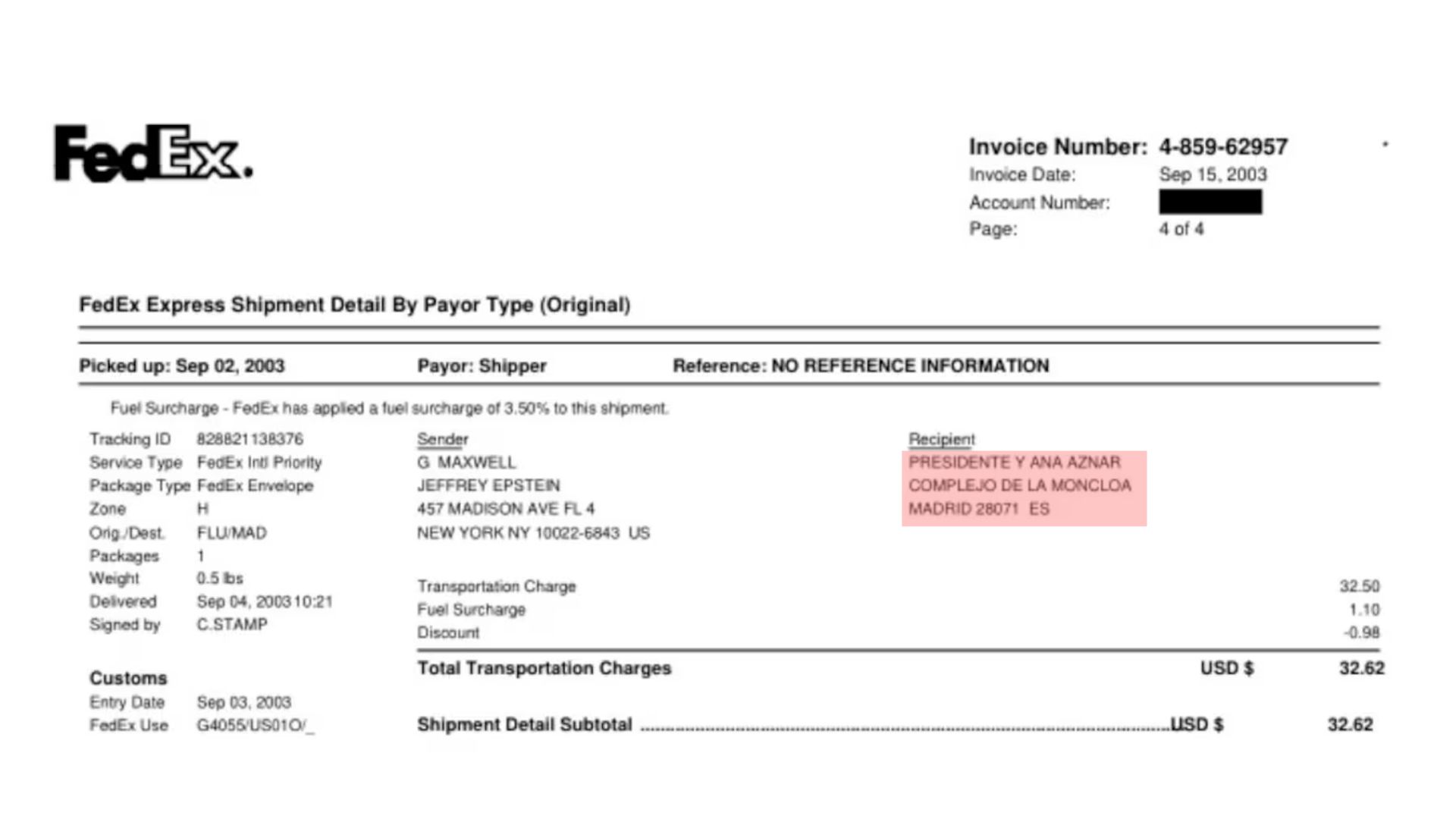This screenshot has height=819, width=1456.
Task: Click the sender name G MAXWELL
Action: click(x=466, y=463)
